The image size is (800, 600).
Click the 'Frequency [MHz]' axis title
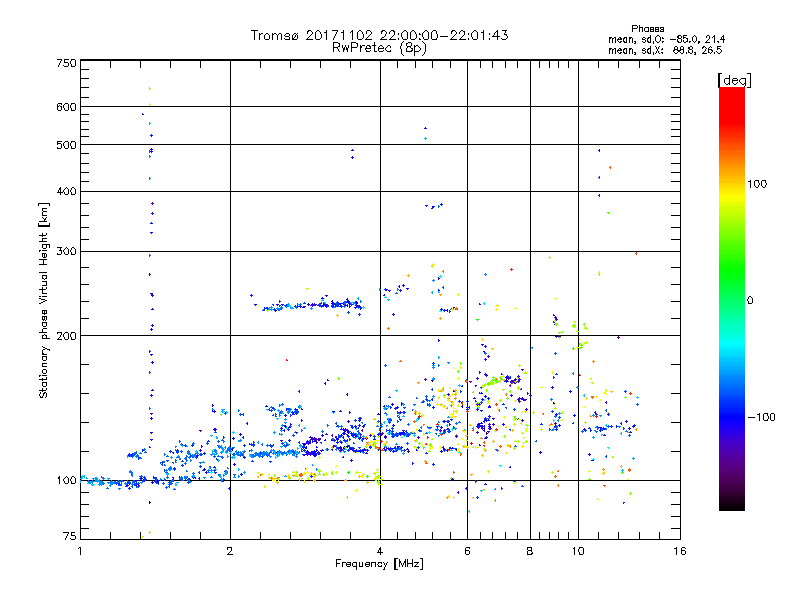[x=379, y=564]
